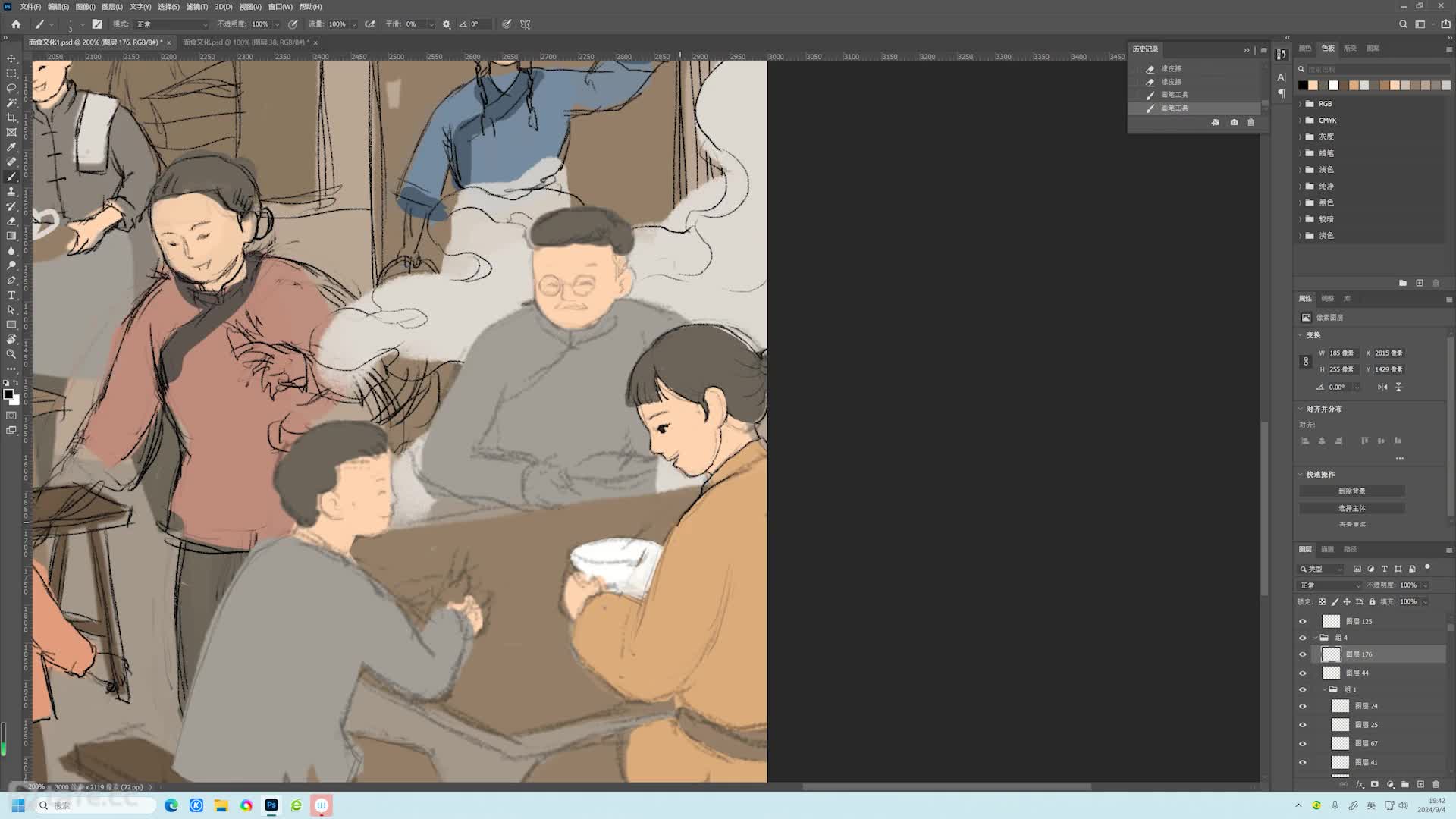Add a layer mask from Layers panel footer
This screenshot has height=819, width=1456.
click(x=1375, y=784)
